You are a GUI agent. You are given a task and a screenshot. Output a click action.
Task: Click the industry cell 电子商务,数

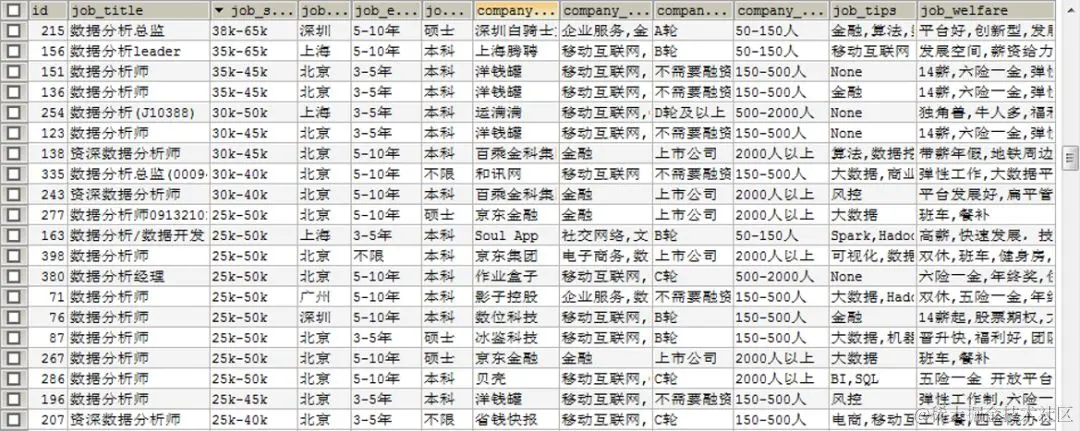point(605,256)
